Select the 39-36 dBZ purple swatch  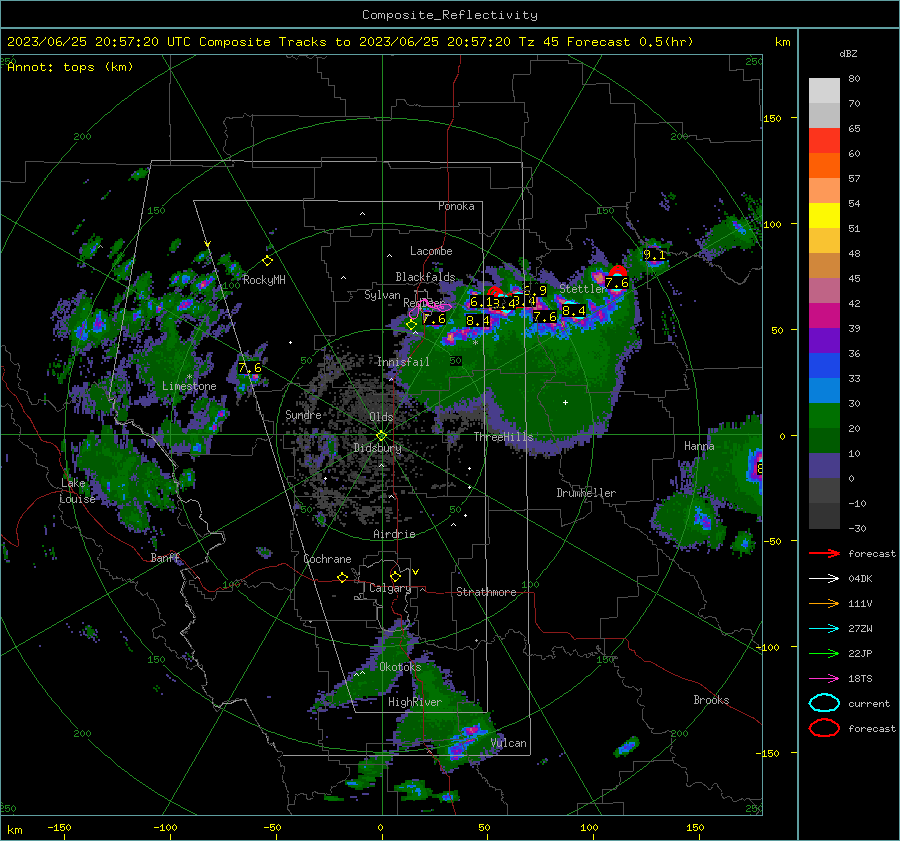(x=824, y=341)
